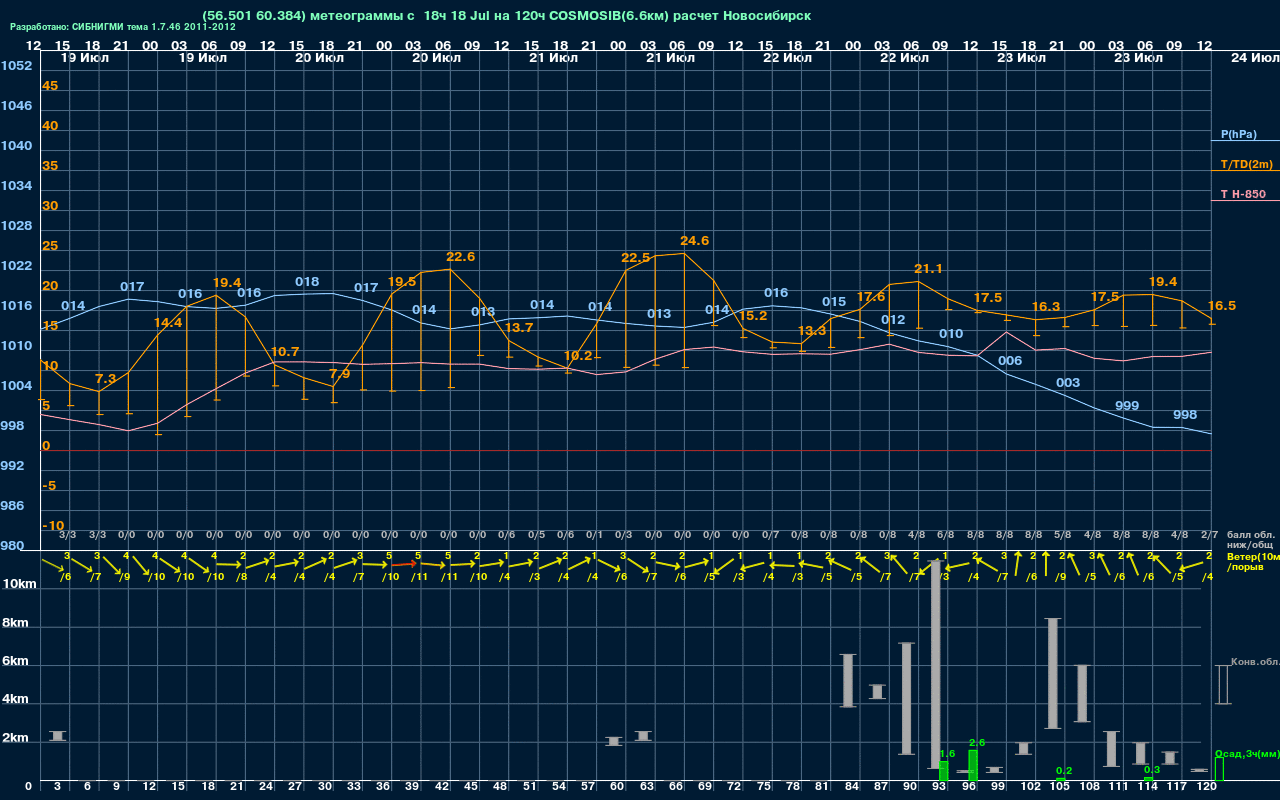Click the 1034 pressure axis tick
The width and height of the screenshot is (1280, 800).
click(x=16, y=186)
